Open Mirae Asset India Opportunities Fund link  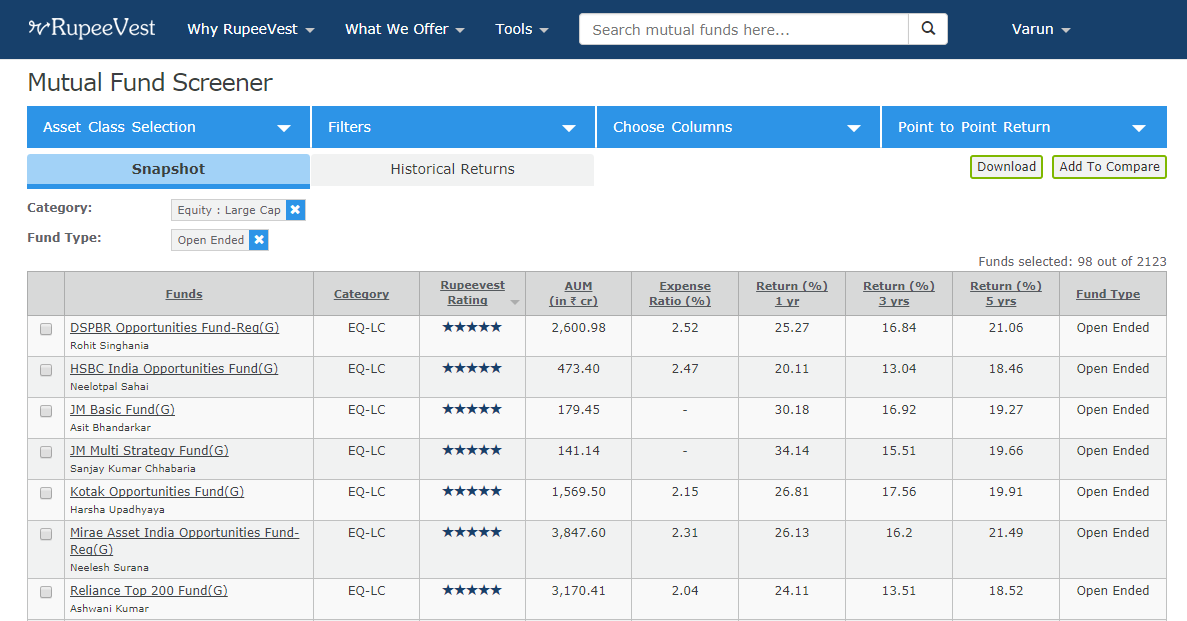tap(185, 541)
